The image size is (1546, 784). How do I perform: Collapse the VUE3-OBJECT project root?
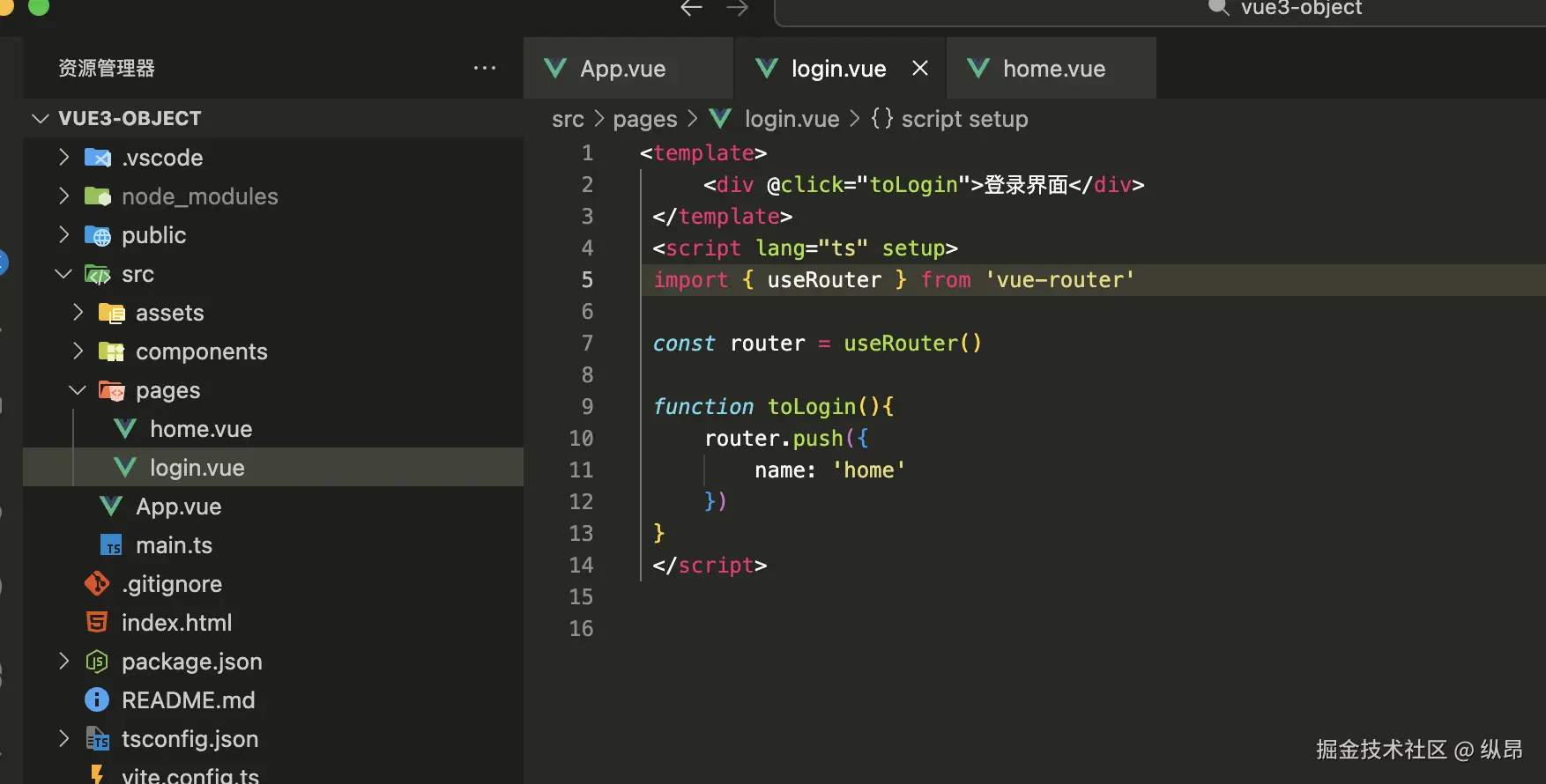coord(41,118)
